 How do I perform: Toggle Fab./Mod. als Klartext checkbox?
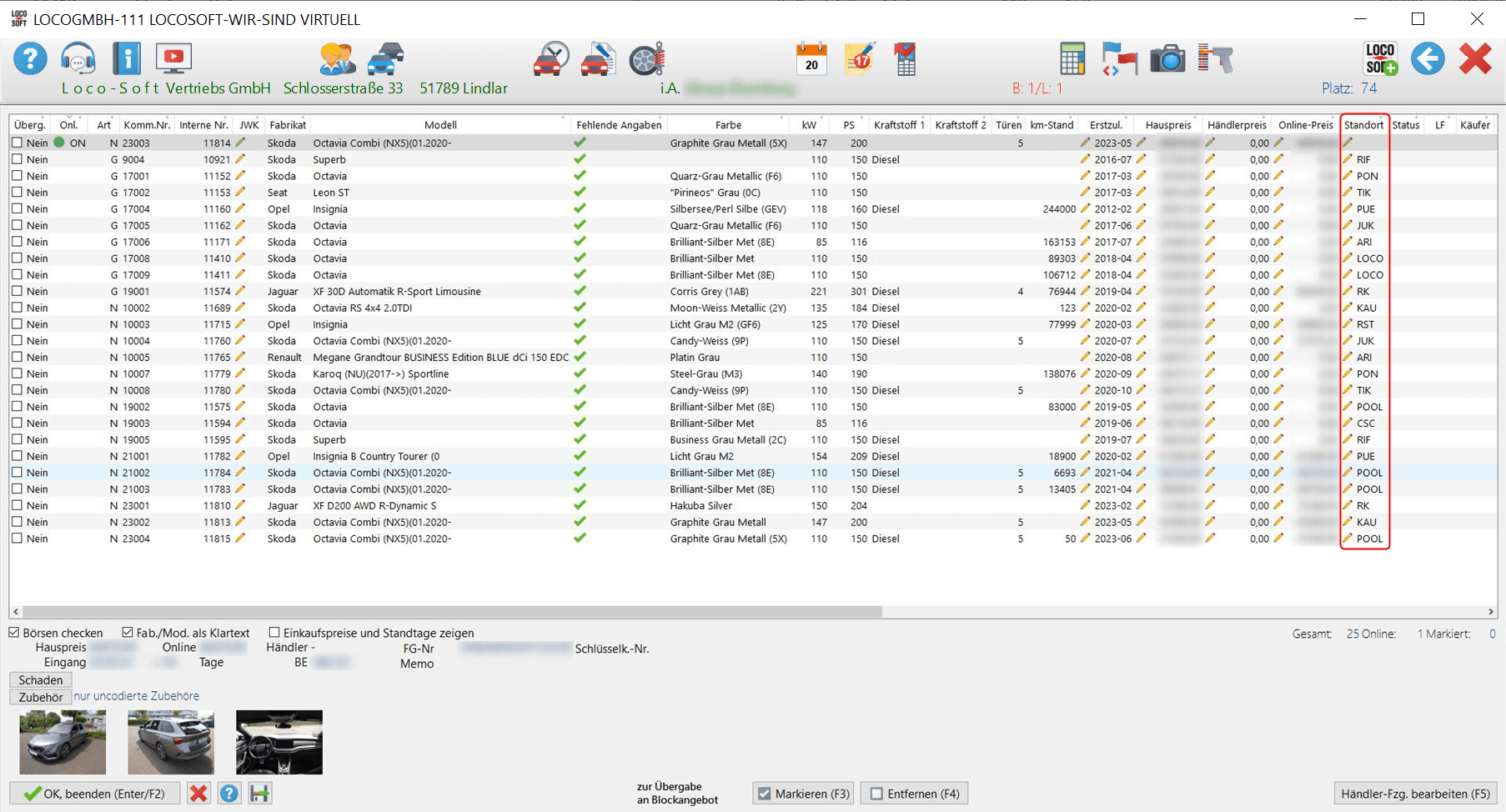(128, 633)
